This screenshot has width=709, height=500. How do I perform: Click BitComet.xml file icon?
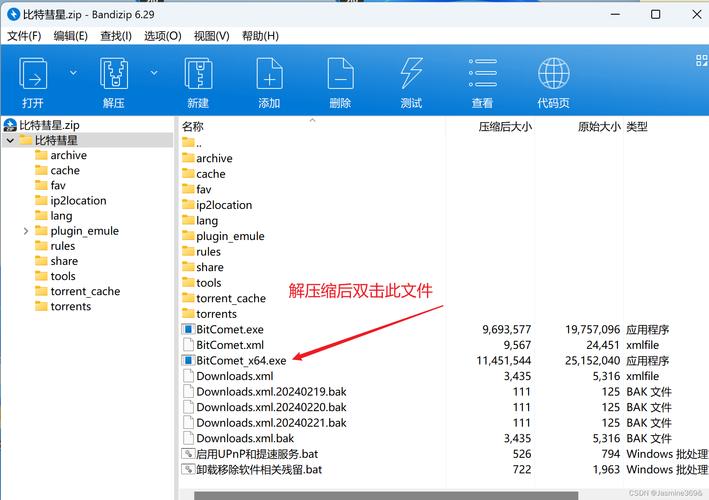click(188, 345)
